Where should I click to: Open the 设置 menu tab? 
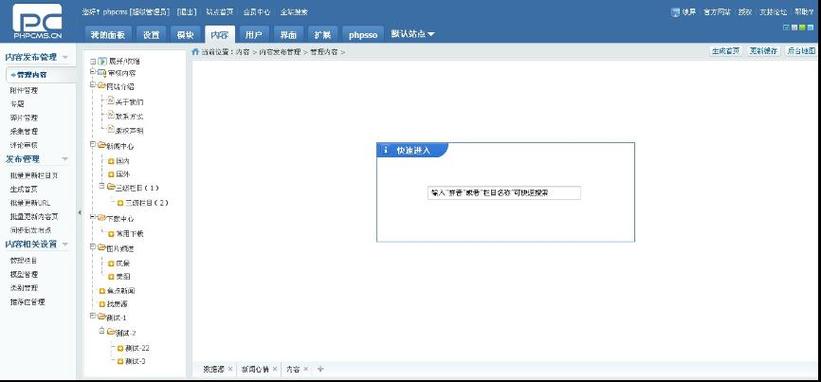[151, 35]
